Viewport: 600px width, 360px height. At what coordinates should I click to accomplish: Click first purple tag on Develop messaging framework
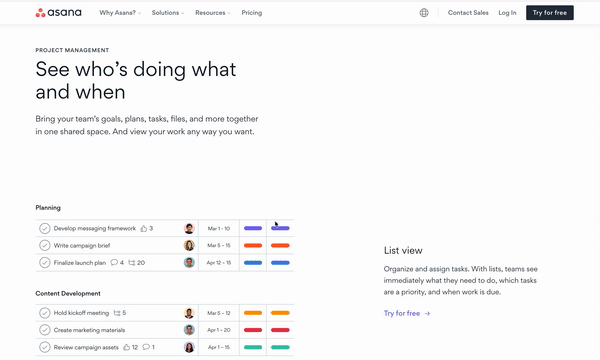tap(253, 228)
